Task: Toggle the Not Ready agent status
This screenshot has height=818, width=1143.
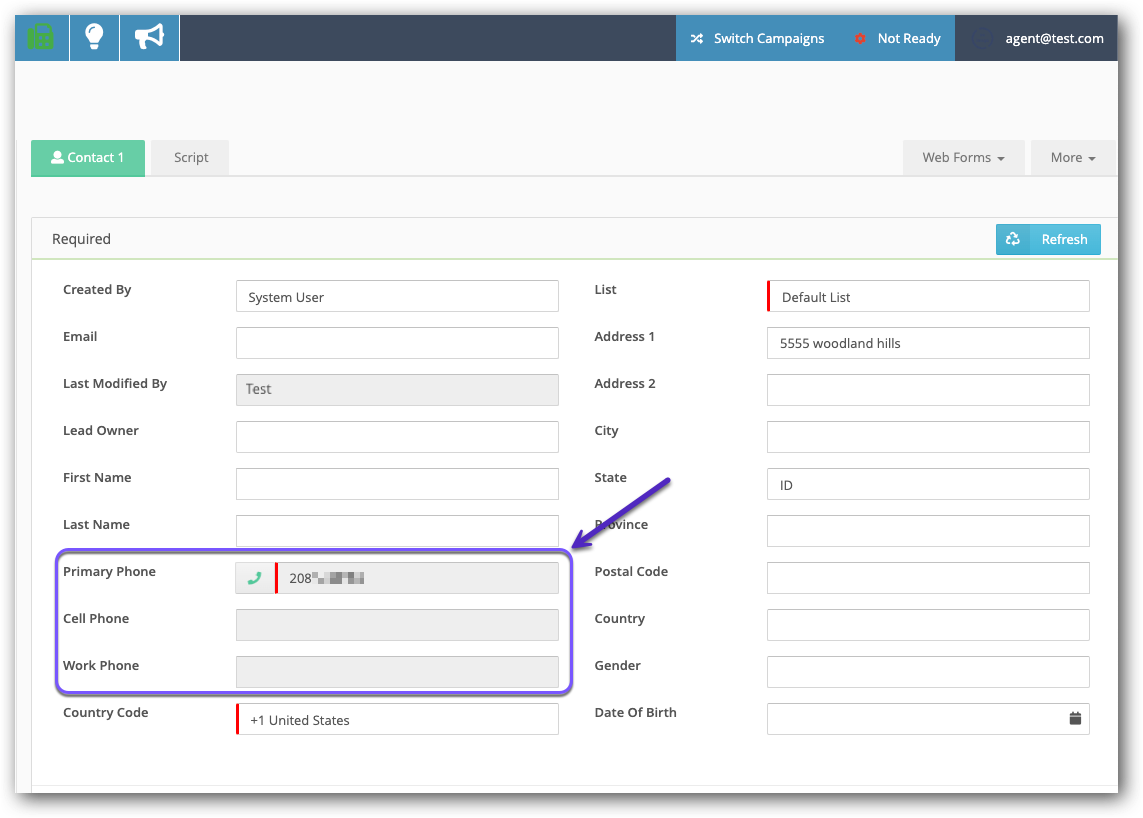Action: 897,39
